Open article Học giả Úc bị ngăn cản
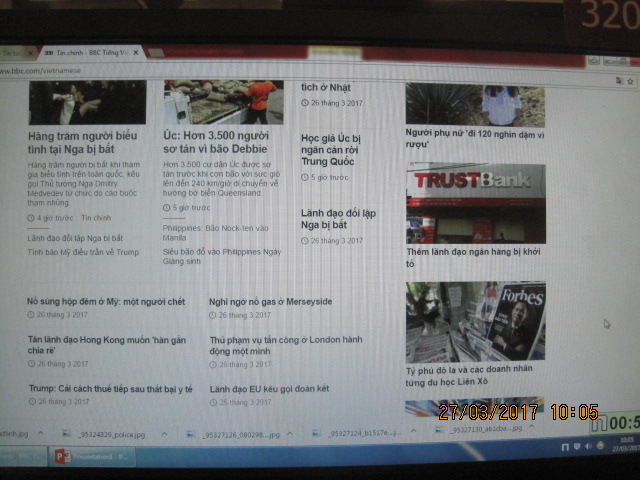This screenshot has width=640, height=480. (331, 150)
